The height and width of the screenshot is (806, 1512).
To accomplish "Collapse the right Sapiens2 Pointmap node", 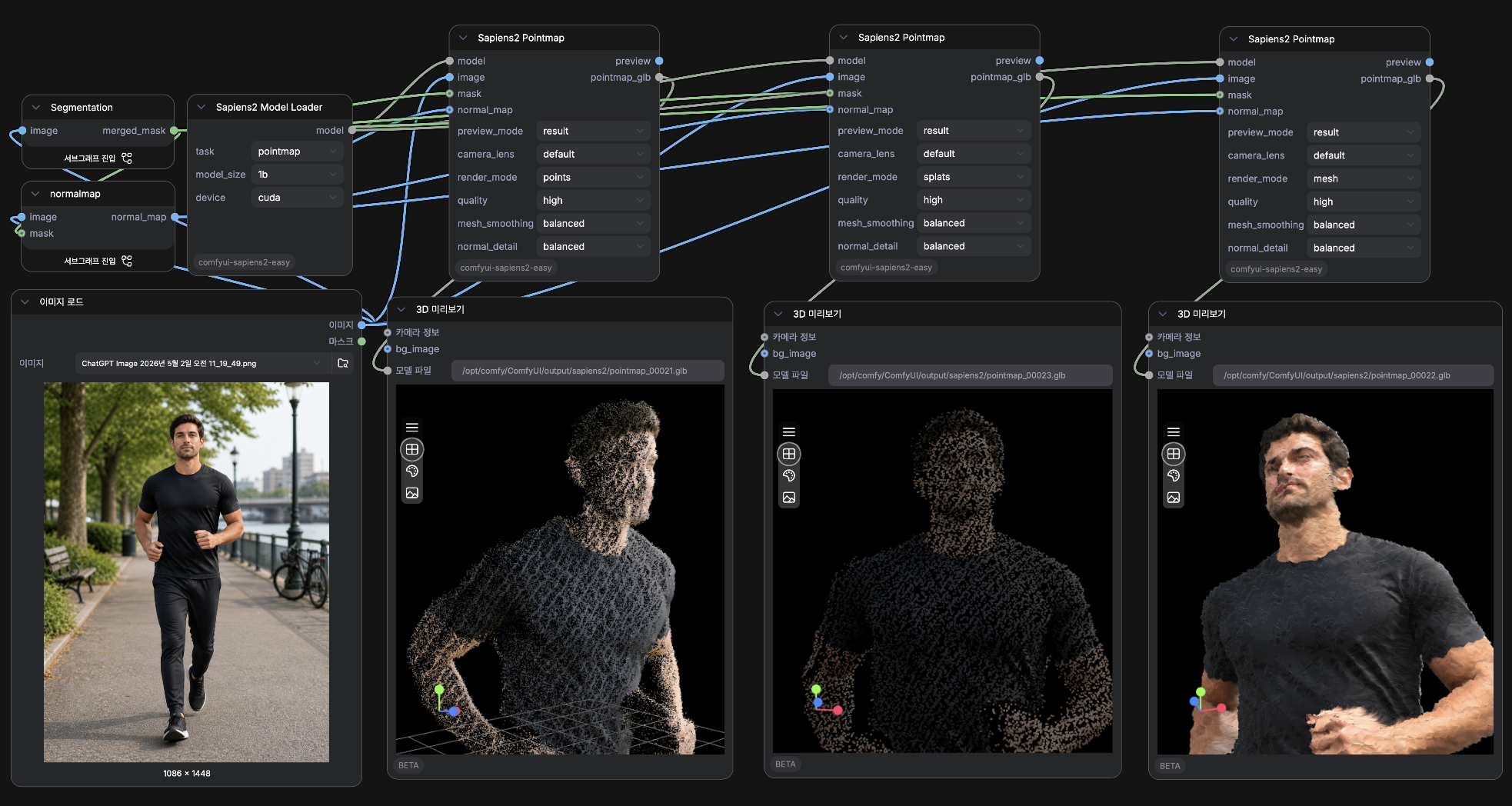I will coord(1234,38).
